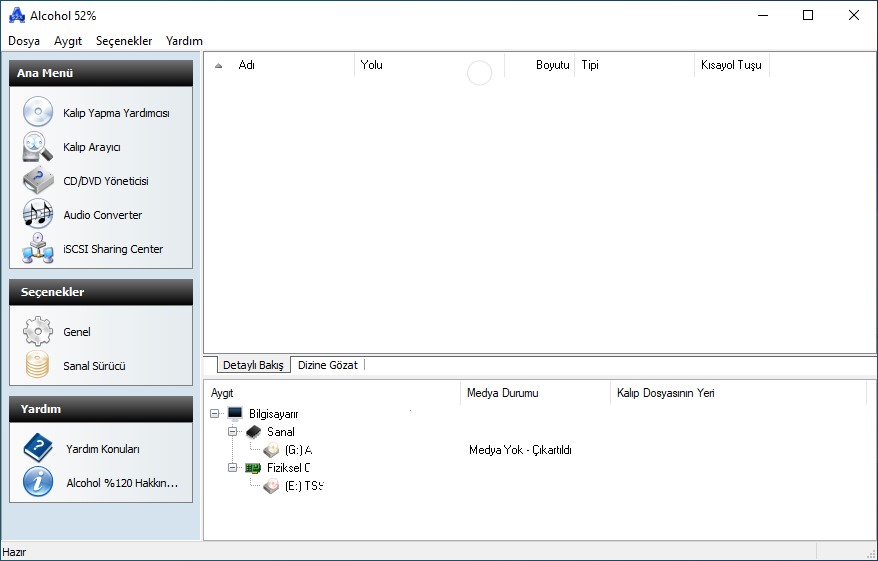This screenshot has height=561, width=878.
Task: Open Alcohol %120 Hakkında link
Action: (122, 483)
